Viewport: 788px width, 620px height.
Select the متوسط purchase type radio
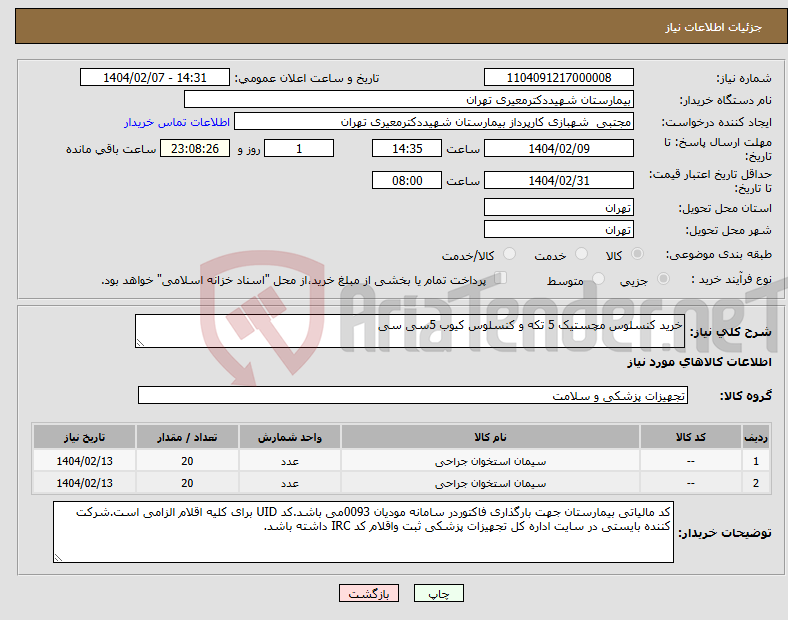pyautogui.click(x=599, y=279)
